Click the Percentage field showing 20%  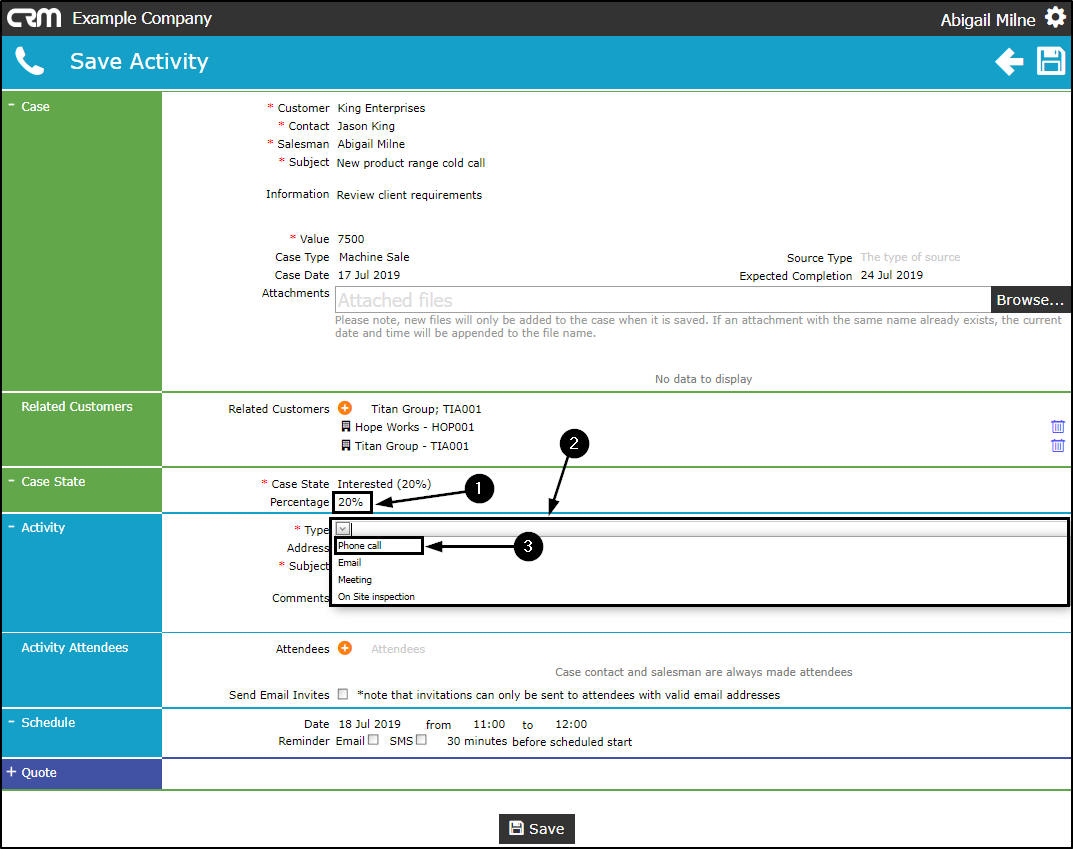click(x=352, y=502)
